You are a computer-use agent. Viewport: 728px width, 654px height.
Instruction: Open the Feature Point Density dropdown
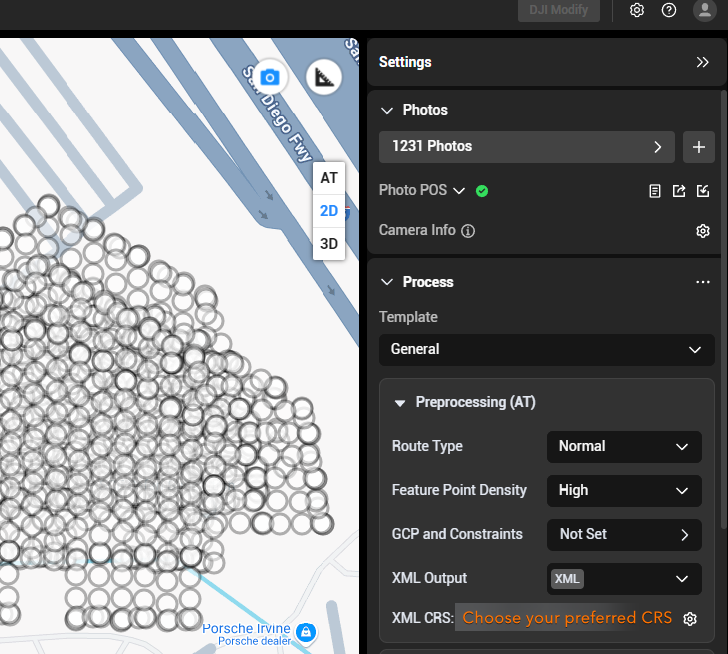click(x=623, y=490)
